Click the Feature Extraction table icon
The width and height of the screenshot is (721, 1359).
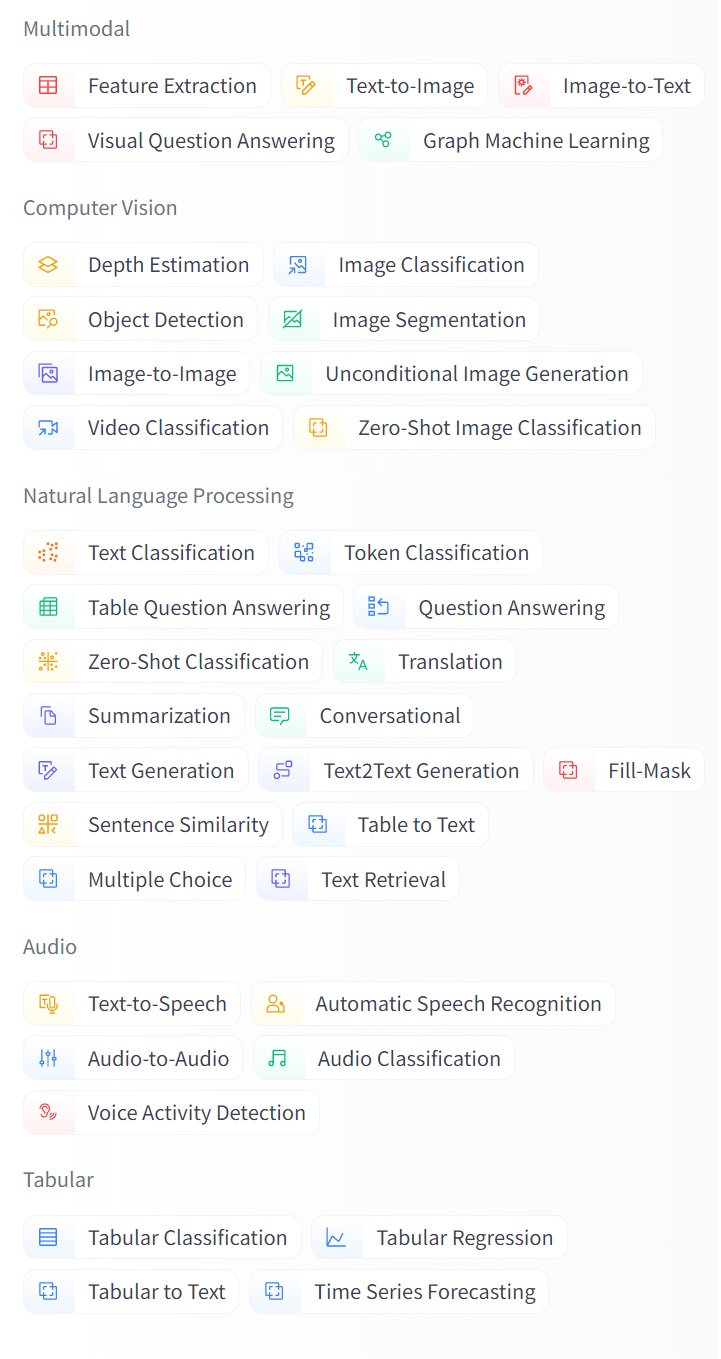tap(48, 86)
